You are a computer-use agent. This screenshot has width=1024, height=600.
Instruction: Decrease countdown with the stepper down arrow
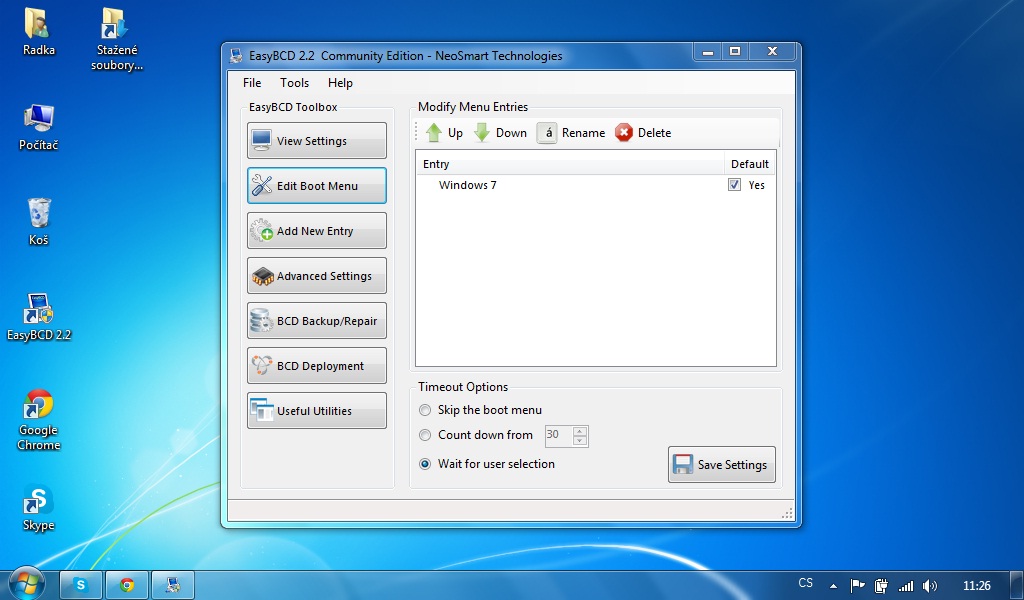tap(580, 441)
